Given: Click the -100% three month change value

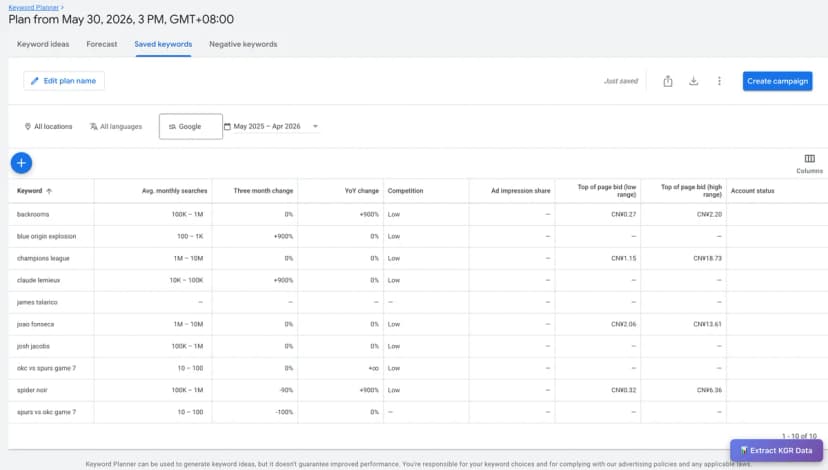Looking at the screenshot, I should [x=284, y=412].
